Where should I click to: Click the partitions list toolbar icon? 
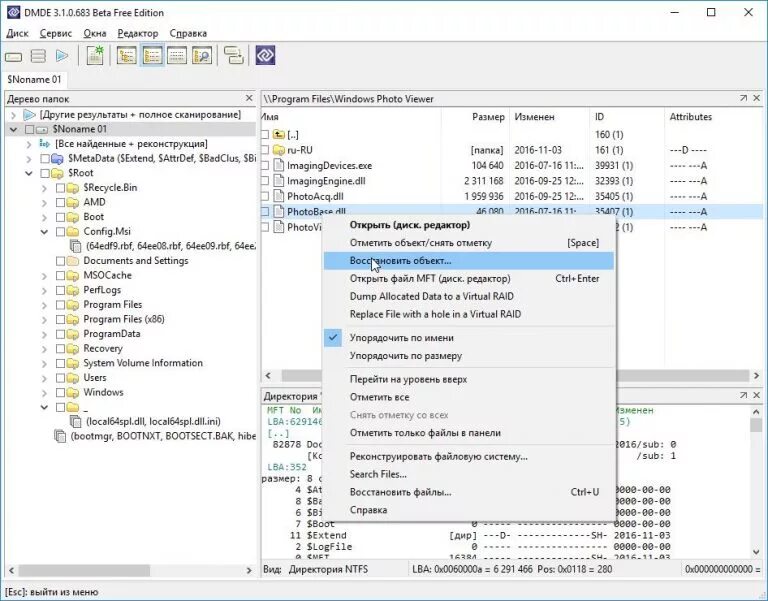(x=38, y=56)
